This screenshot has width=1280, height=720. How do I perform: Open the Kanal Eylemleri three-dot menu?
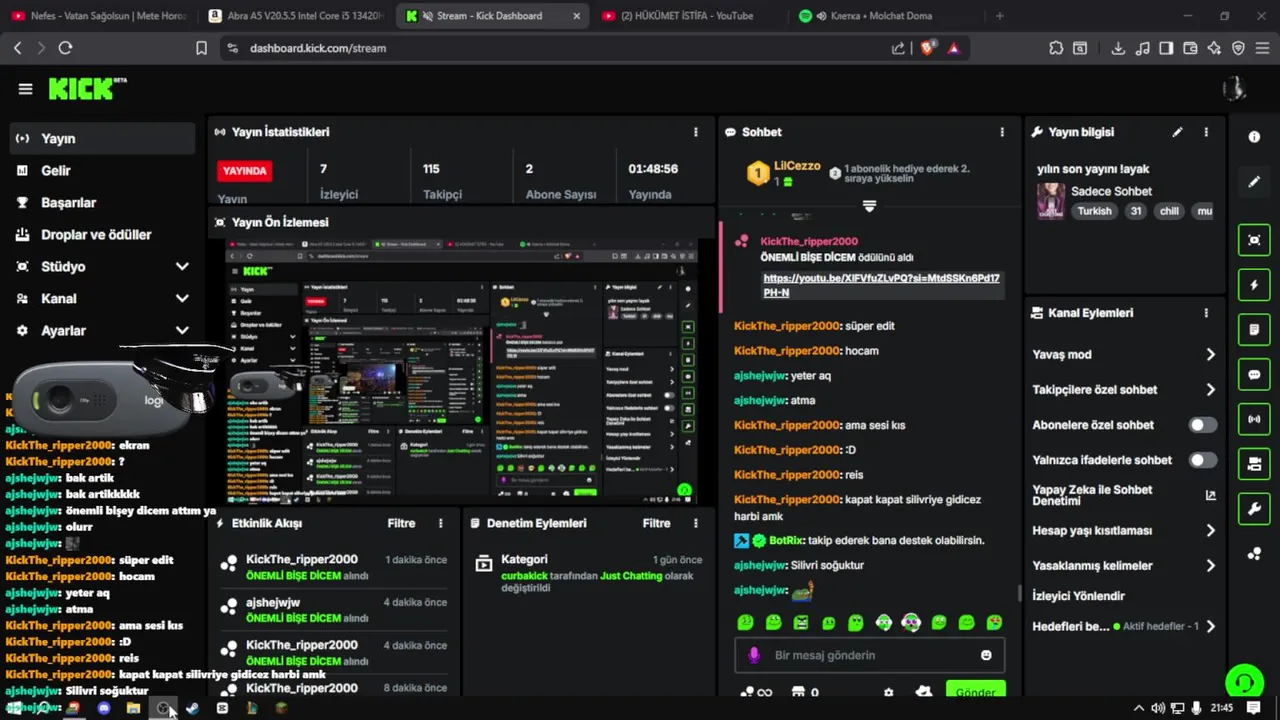1206,313
